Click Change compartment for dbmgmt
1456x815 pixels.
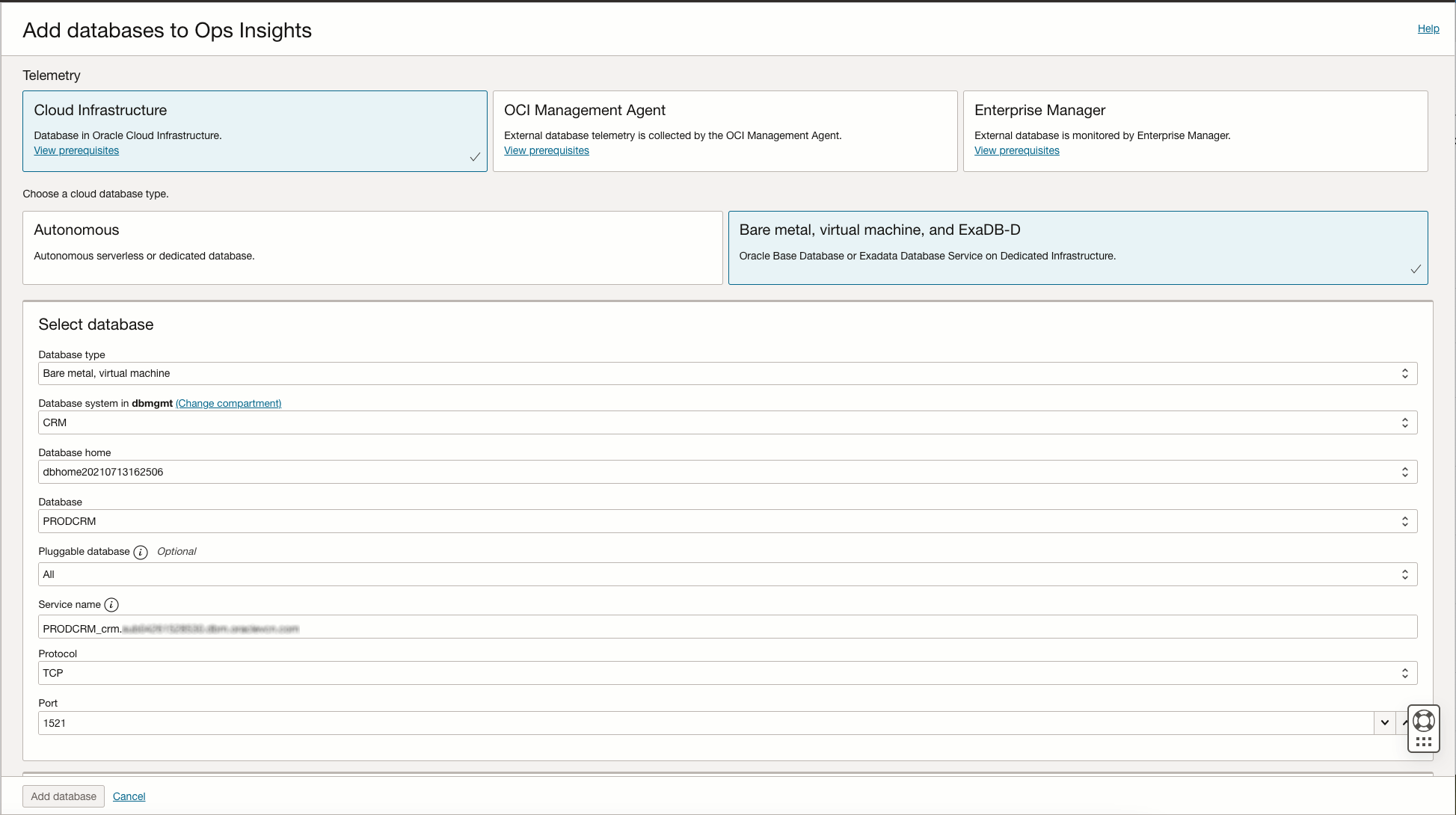[228, 403]
